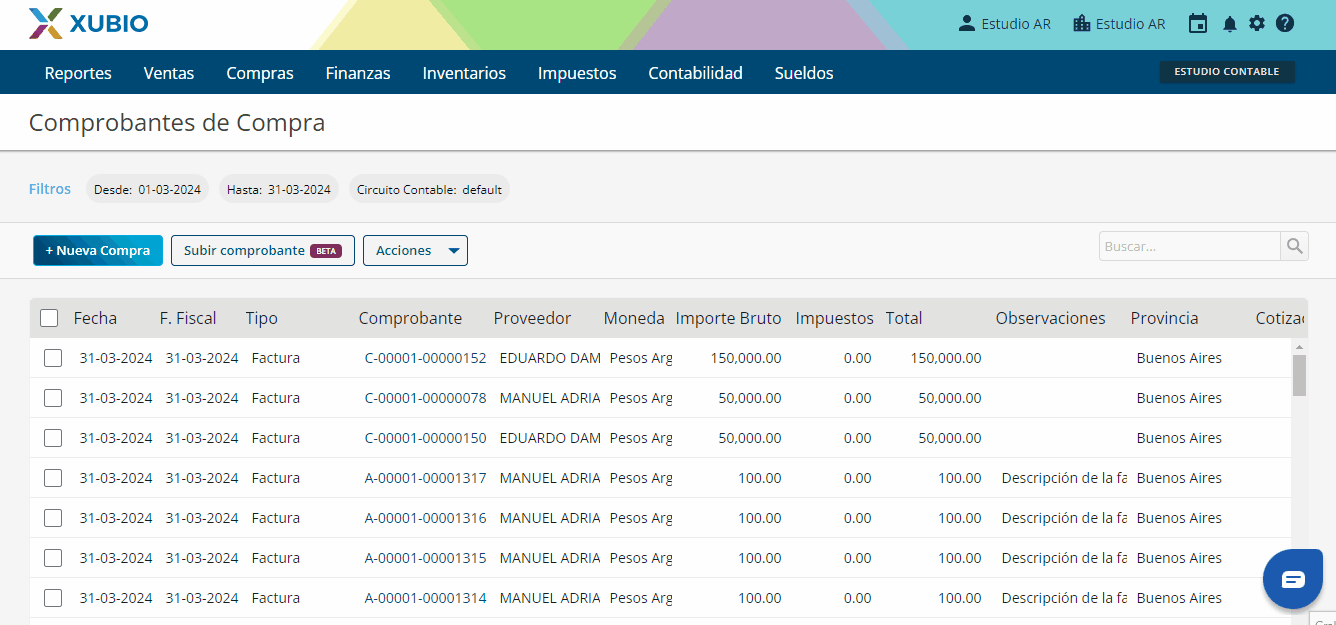
Task: Open the Sueldos menu
Action: coord(804,73)
